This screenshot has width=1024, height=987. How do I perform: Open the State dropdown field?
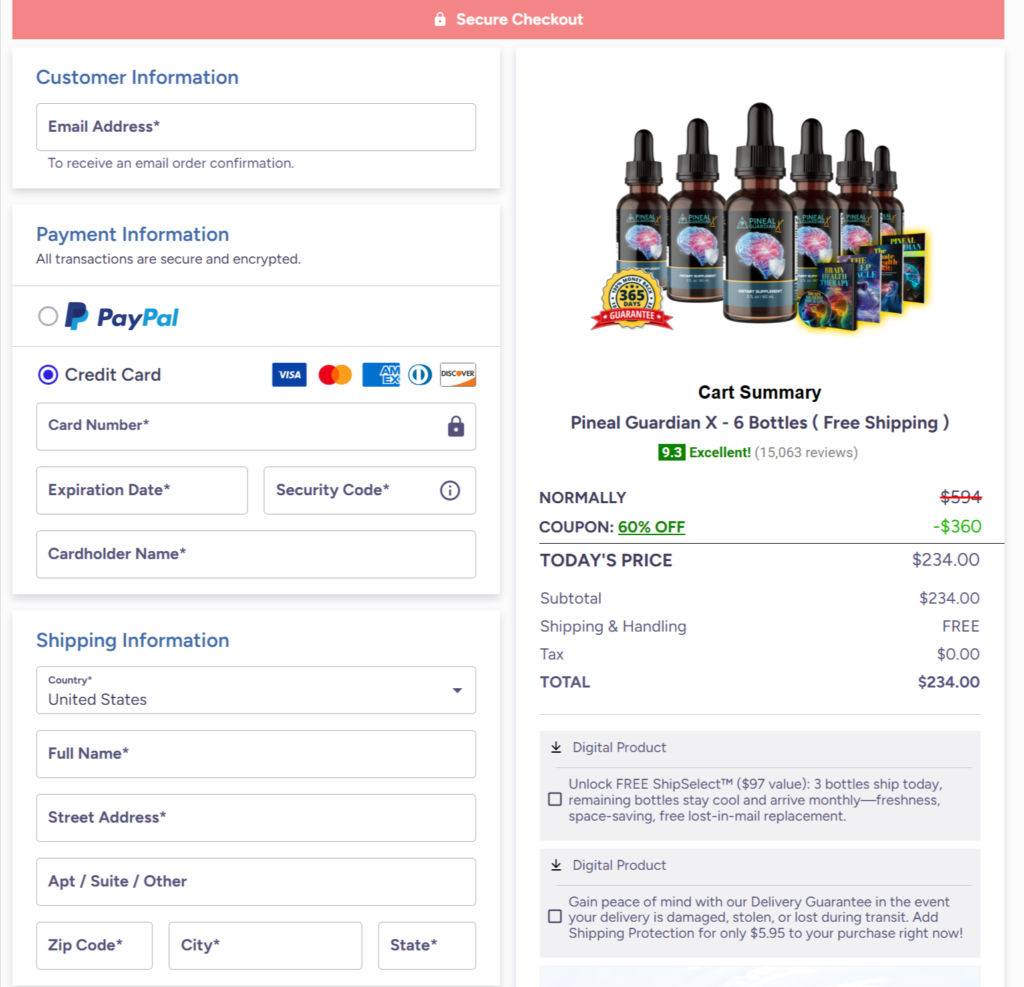pyautogui.click(x=426, y=946)
